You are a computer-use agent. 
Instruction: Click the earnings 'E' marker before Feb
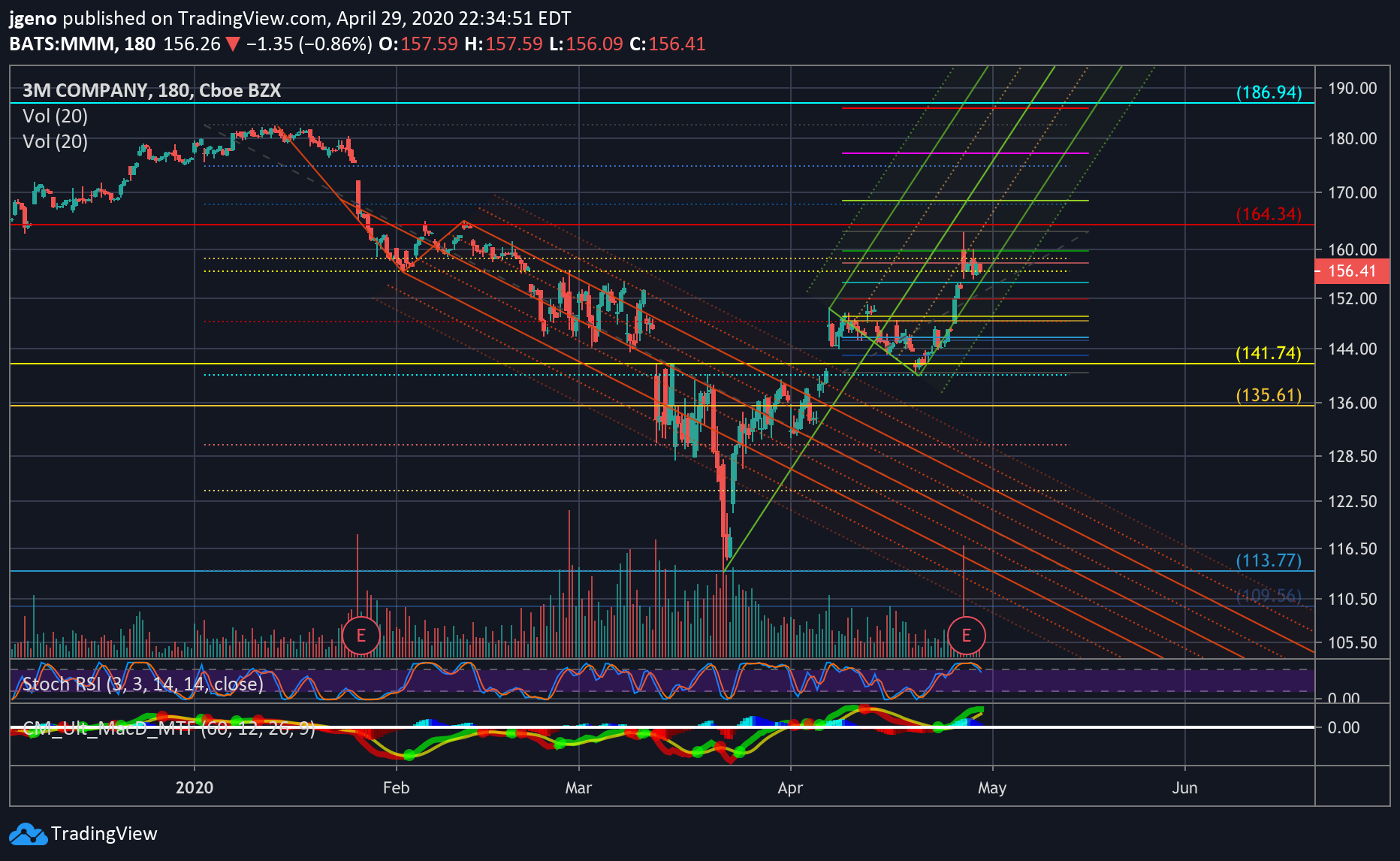361,636
